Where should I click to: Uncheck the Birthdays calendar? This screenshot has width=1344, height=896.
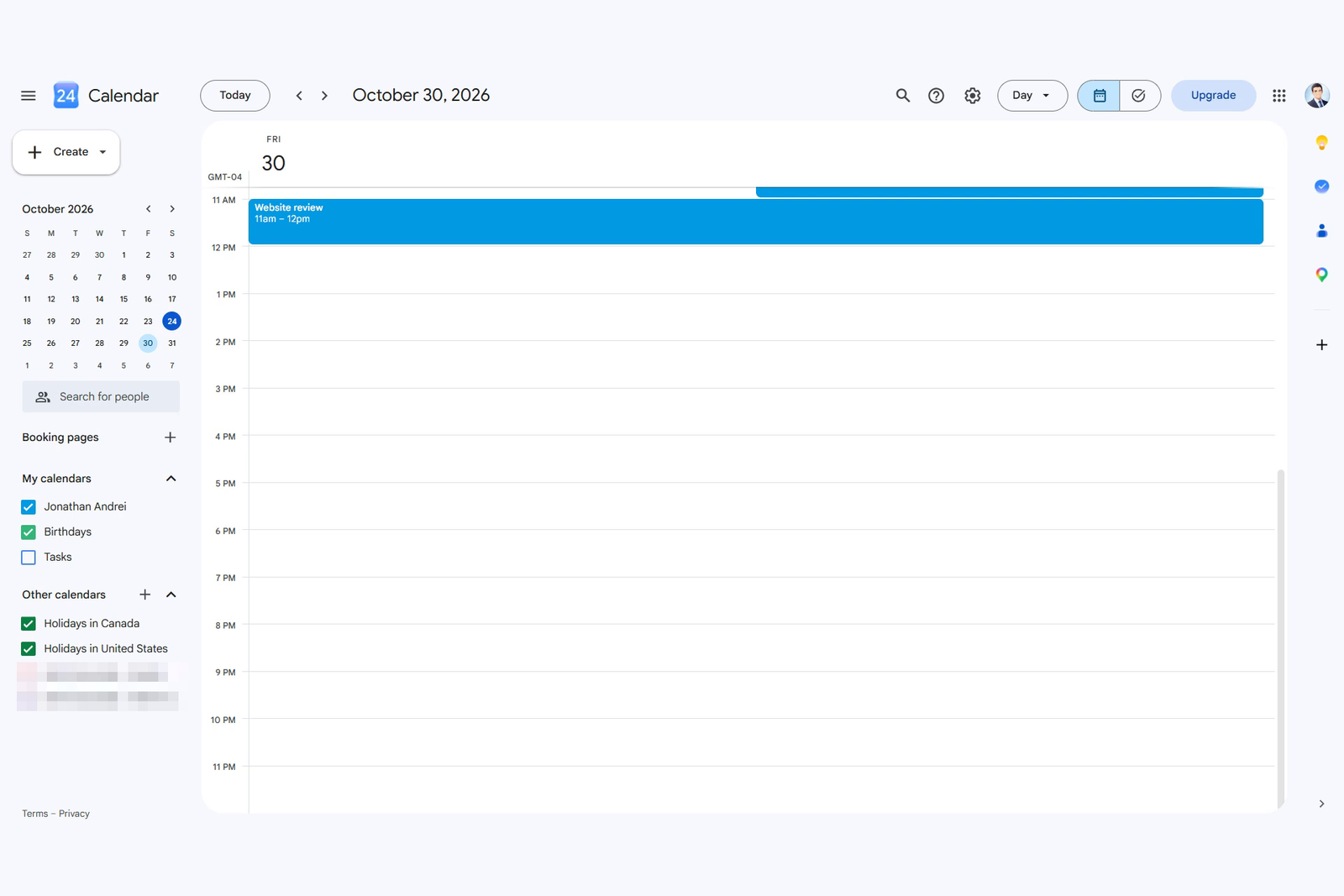[29, 532]
